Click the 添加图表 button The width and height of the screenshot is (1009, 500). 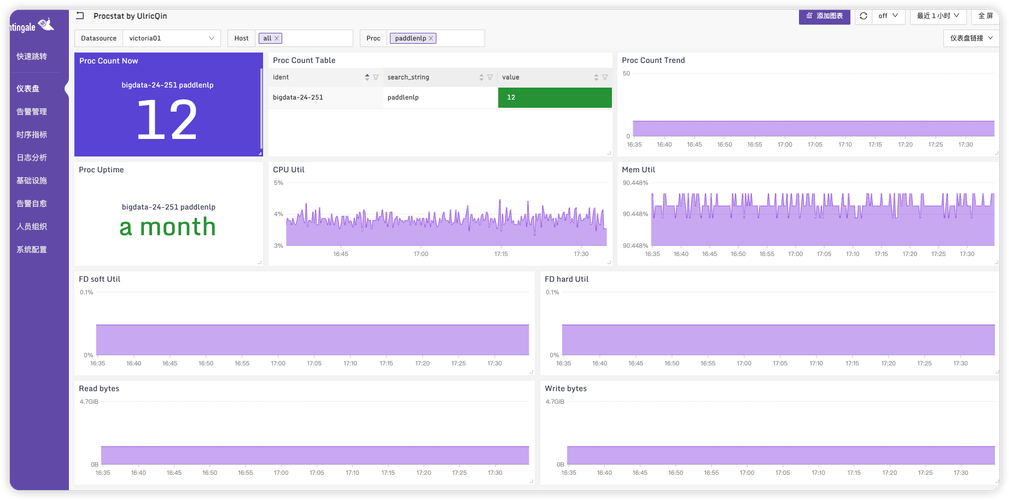pos(824,16)
